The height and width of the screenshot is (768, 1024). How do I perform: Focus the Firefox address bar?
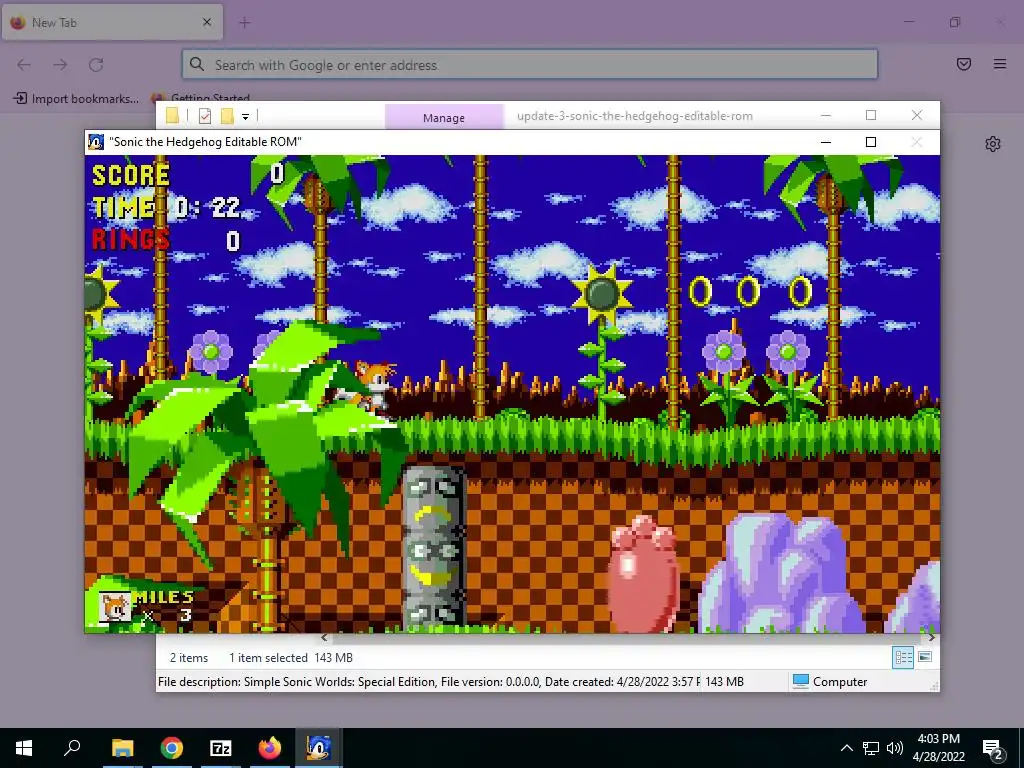coord(530,65)
